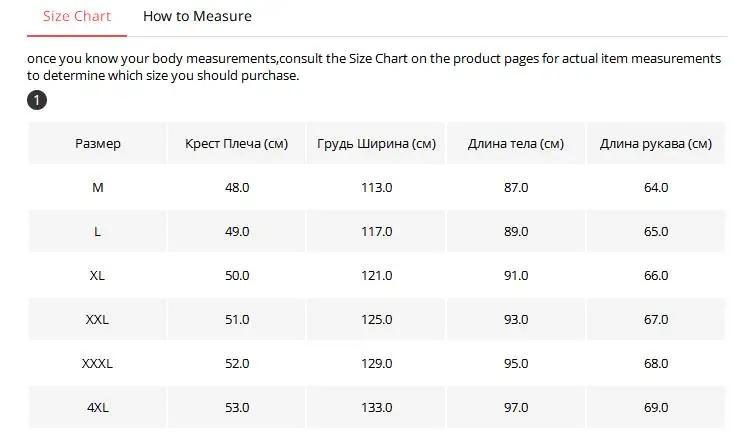Select the L size row label

coord(97,232)
